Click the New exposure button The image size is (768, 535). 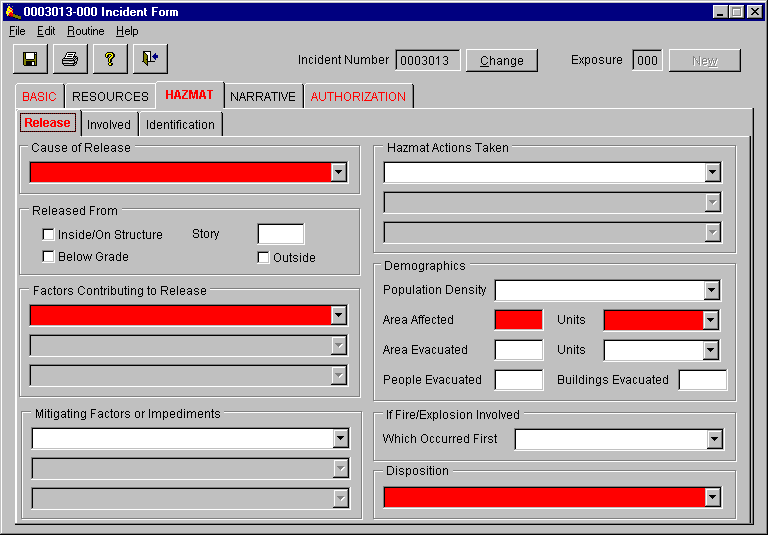click(705, 60)
